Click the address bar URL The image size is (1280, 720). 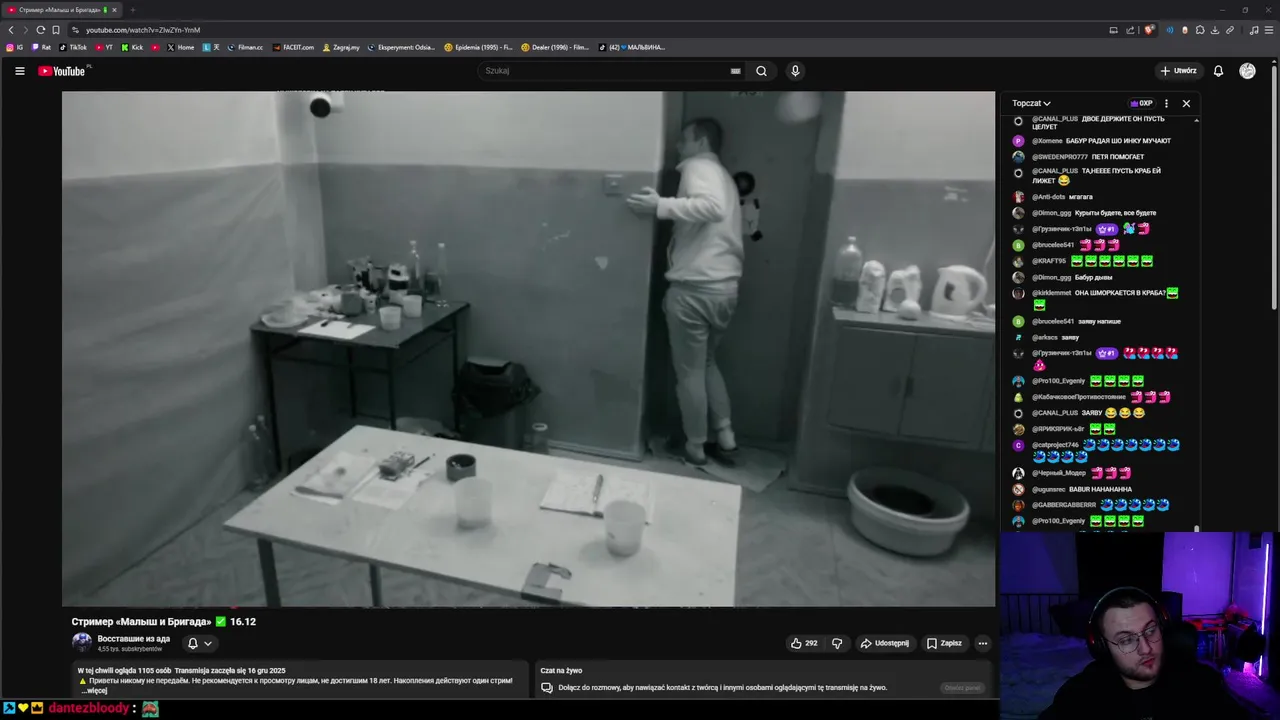tap(143, 30)
